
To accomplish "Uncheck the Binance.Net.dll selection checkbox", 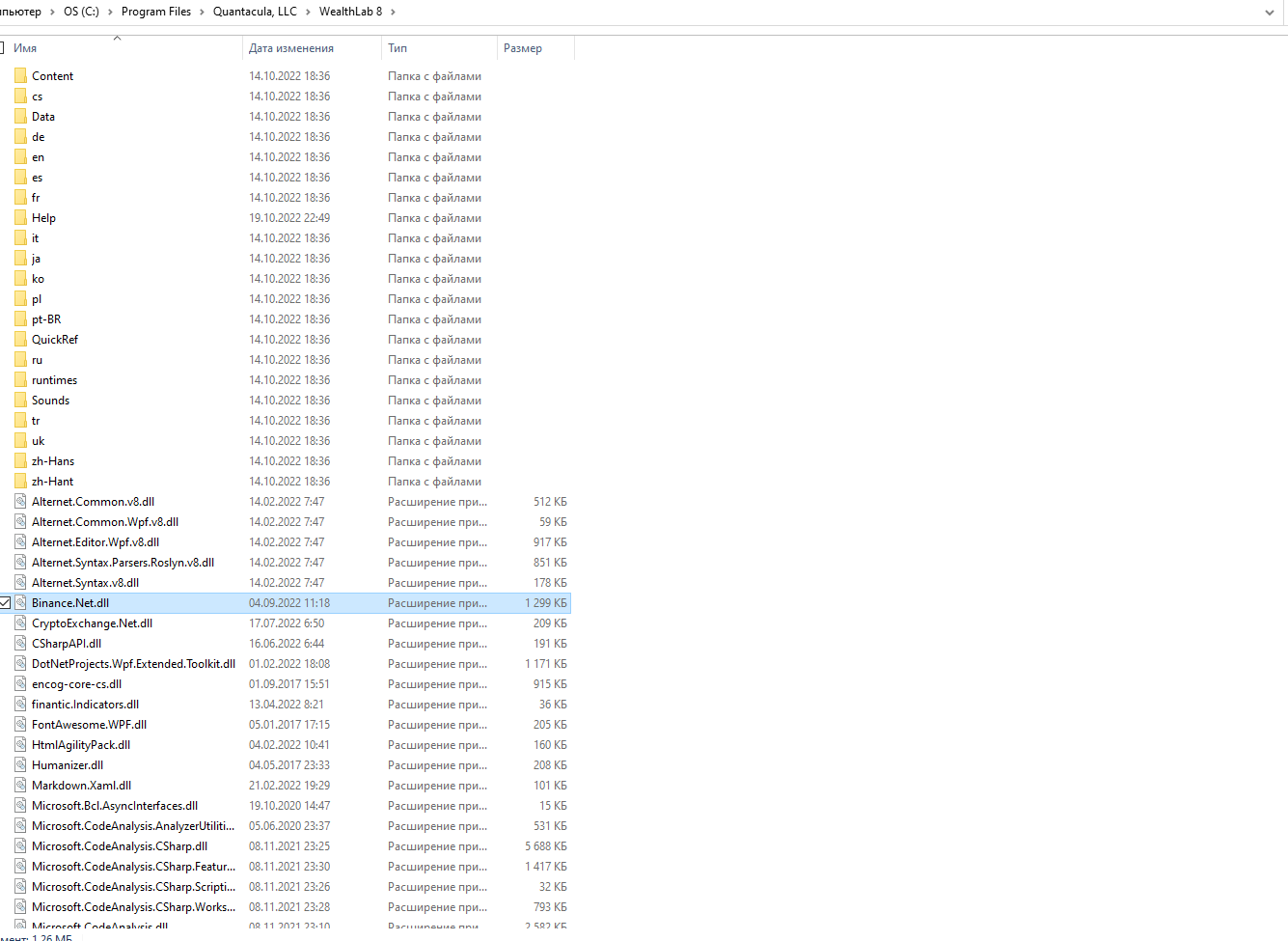I will click(x=5, y=602).
